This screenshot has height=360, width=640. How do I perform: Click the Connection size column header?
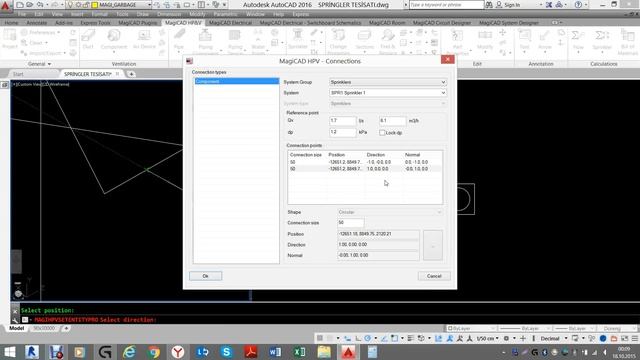point(306,155)
